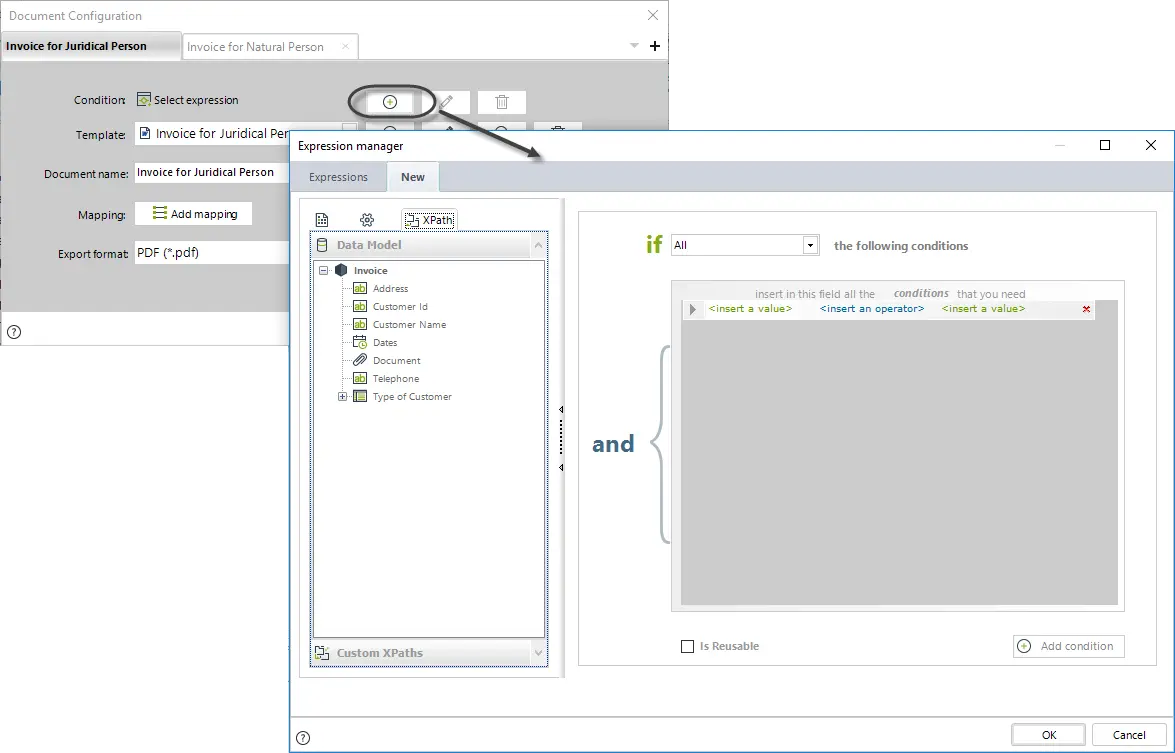Viewport: 1175px width, 753px height.
Task: Collapse the Invoice tree node
Action: pos(324,270)
